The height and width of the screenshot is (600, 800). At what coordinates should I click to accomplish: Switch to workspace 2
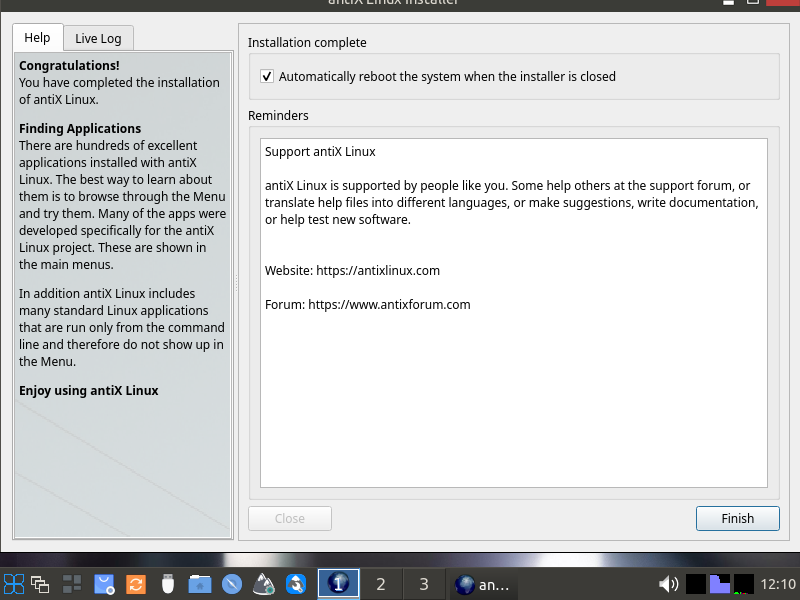[380, 584]
